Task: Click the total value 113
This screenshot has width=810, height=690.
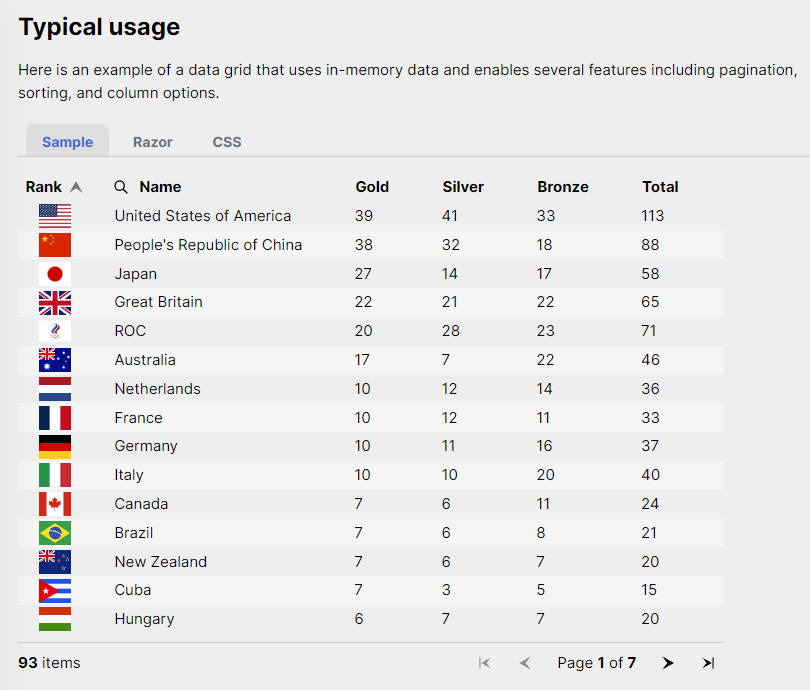Action: (652, 216)
